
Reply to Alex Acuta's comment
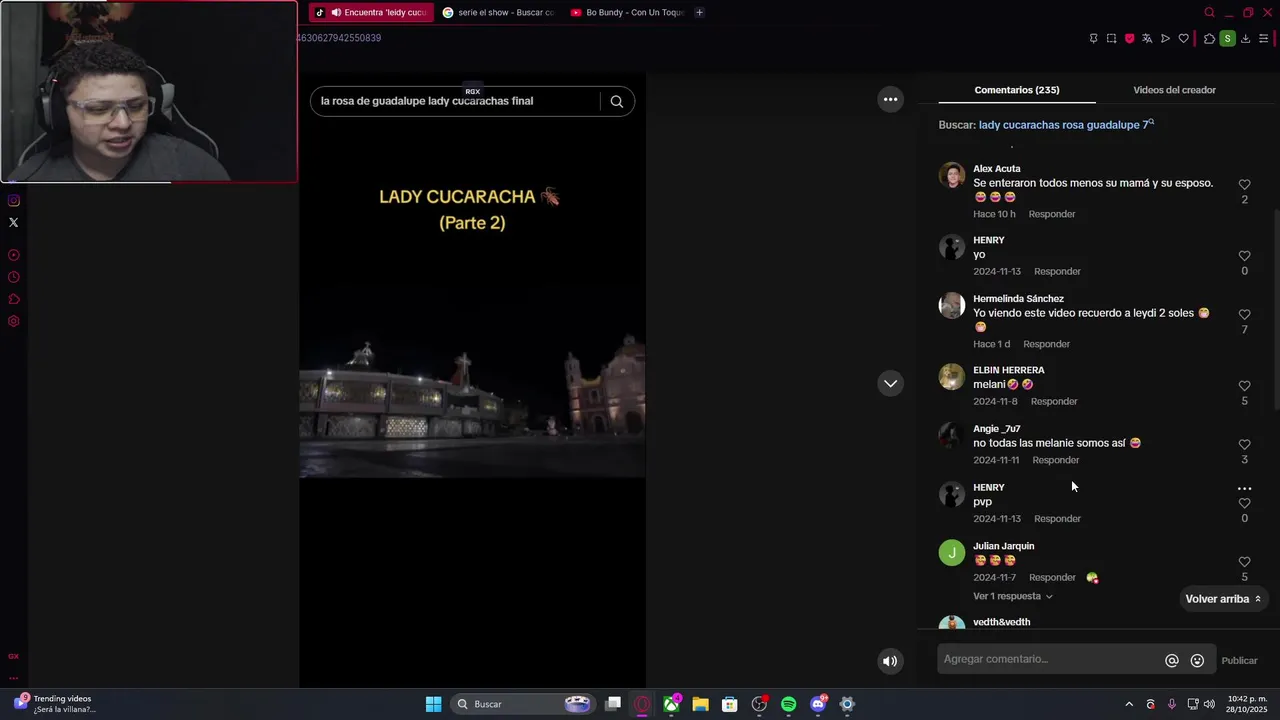point(1052,214)
